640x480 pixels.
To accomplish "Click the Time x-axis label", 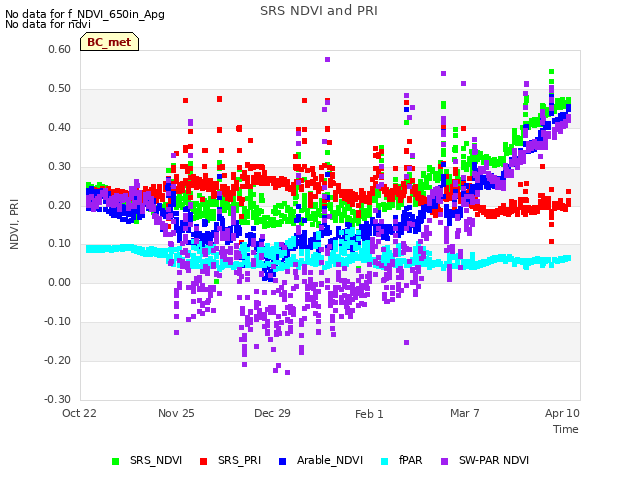I will point(566,429).
